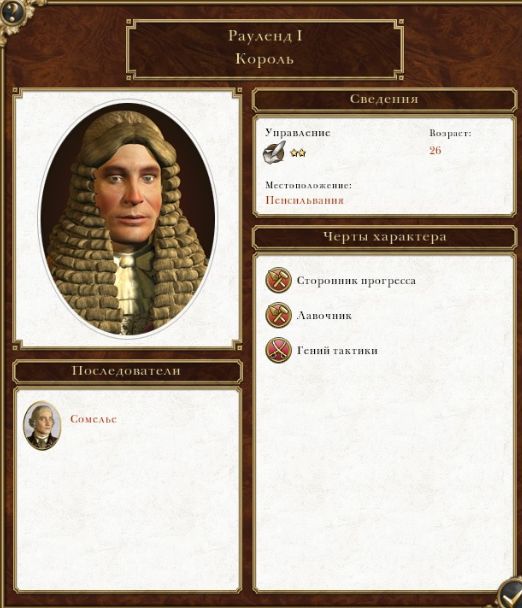The image size is (522, 608).
Task: Click the age value 26
Action: [435, 150]
